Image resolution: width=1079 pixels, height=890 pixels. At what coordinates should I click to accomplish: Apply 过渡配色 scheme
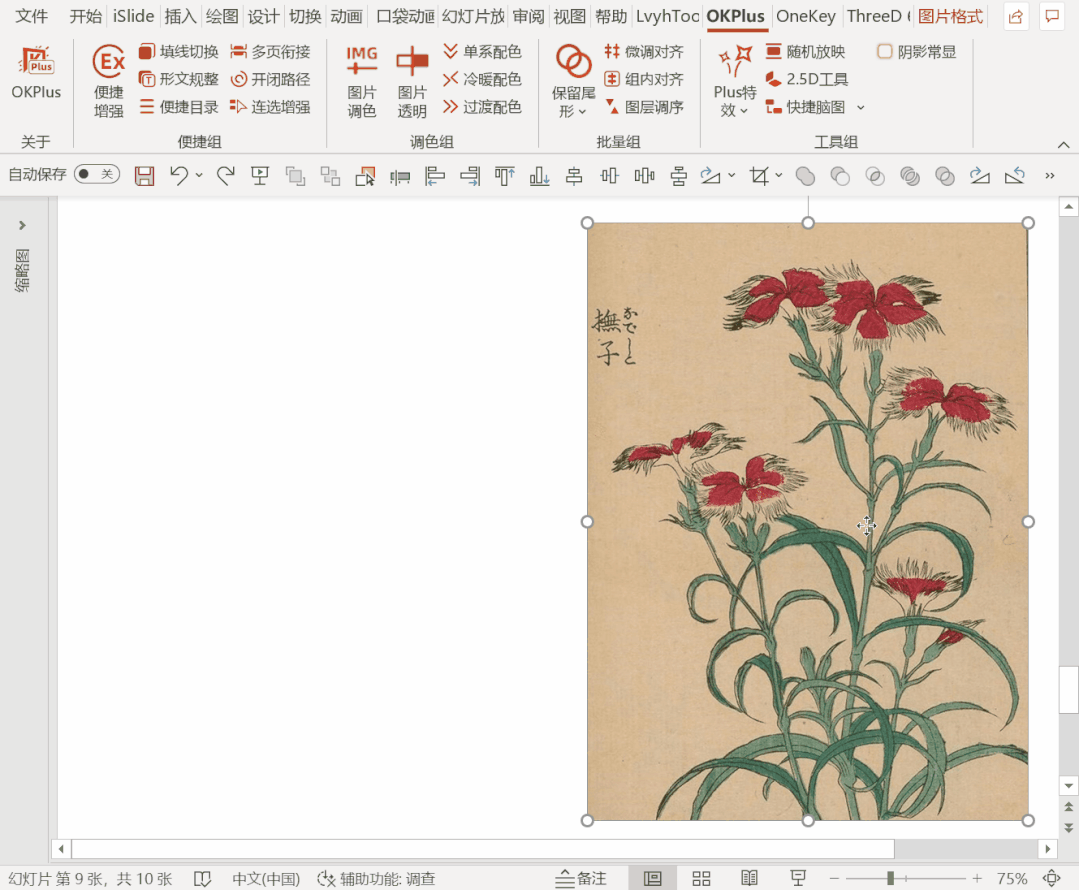[482, 107]
